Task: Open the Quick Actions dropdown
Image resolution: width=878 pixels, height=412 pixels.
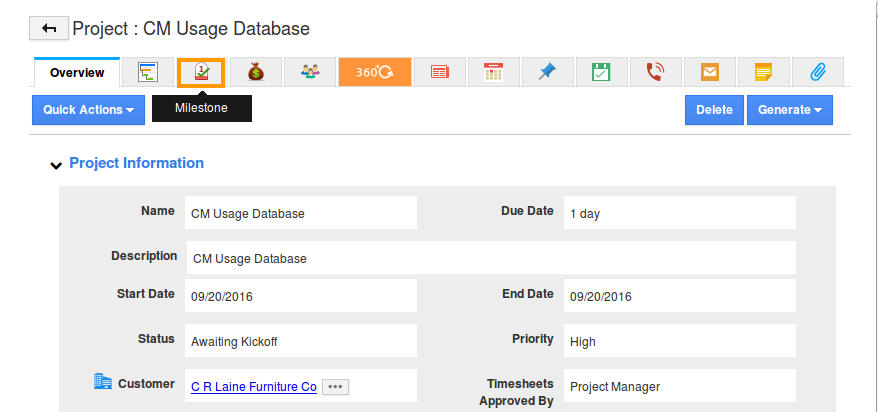Action: click(x=88, y=110)
